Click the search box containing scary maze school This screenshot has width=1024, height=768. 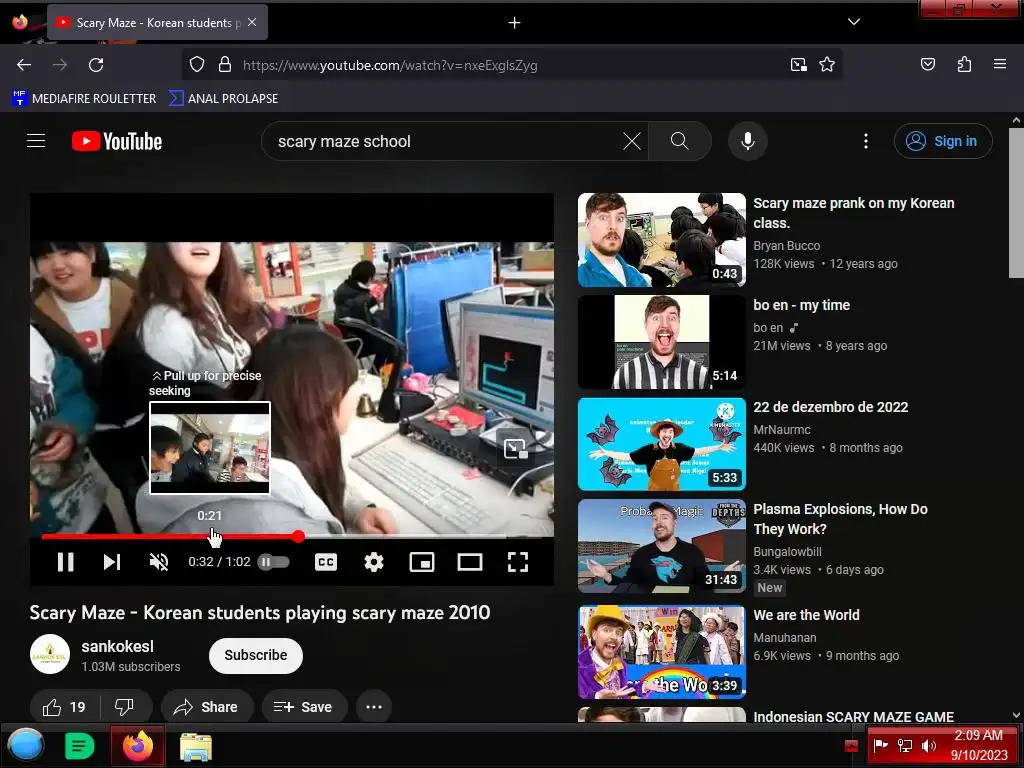click(445, 141)
